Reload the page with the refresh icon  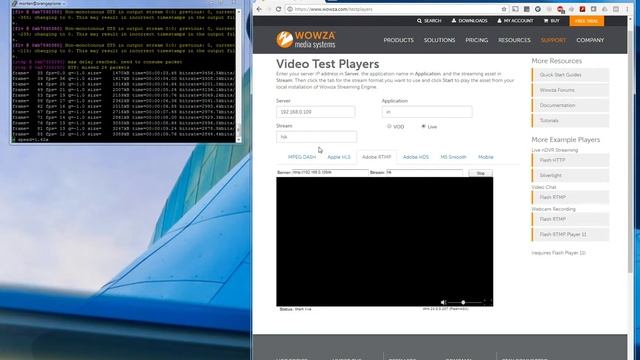(x=279, y=9)
